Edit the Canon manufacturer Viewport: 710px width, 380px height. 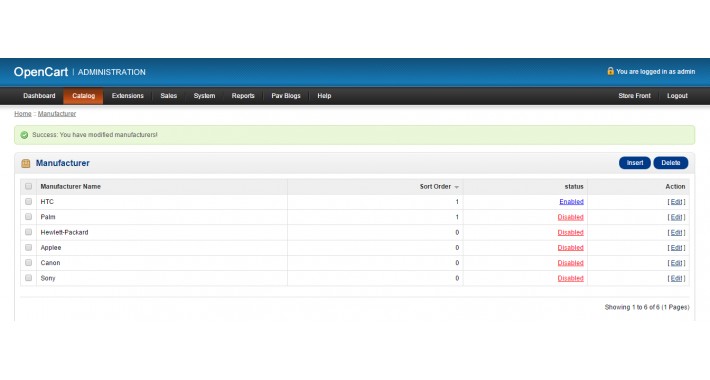[676, 263]
